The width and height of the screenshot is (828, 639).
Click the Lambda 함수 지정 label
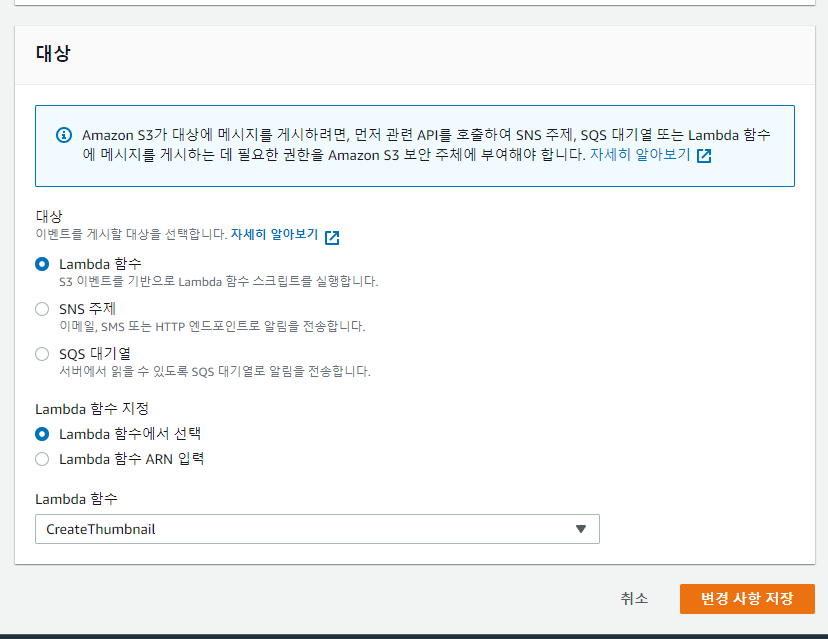pyautogui.click(x=92, y=409)
